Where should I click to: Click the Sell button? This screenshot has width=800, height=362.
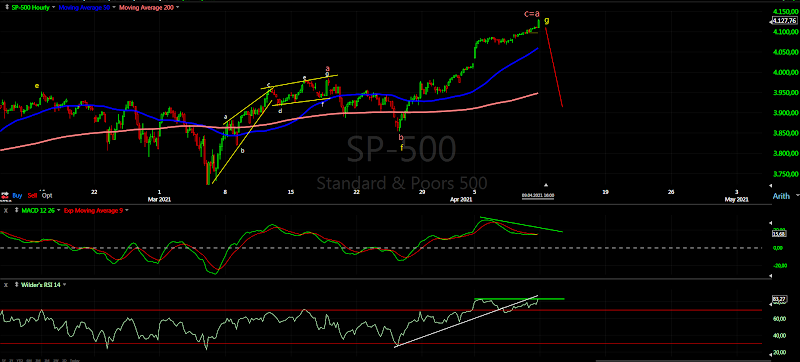pyautogui.click(x=33, y=195)
